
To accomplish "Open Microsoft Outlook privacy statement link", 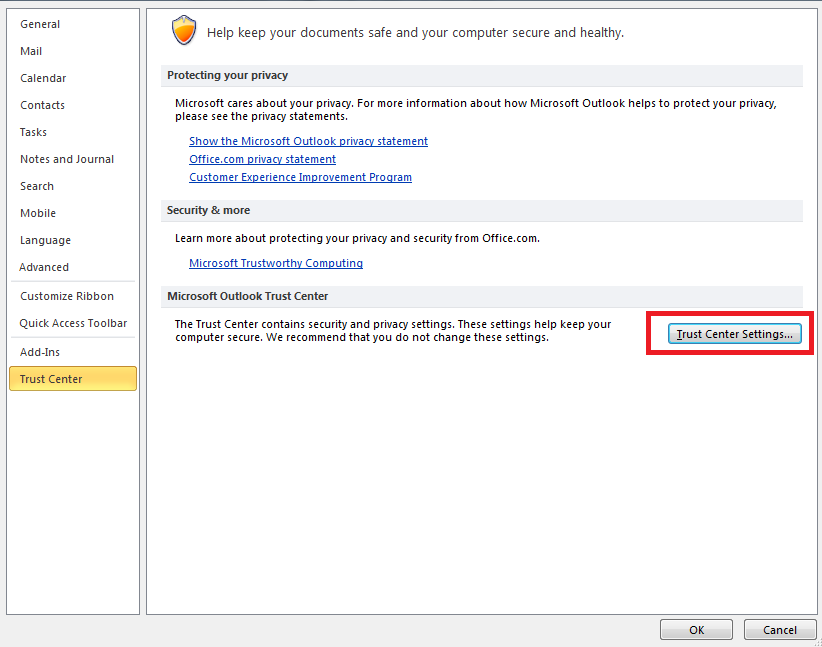I will click(x=308, y=141).
